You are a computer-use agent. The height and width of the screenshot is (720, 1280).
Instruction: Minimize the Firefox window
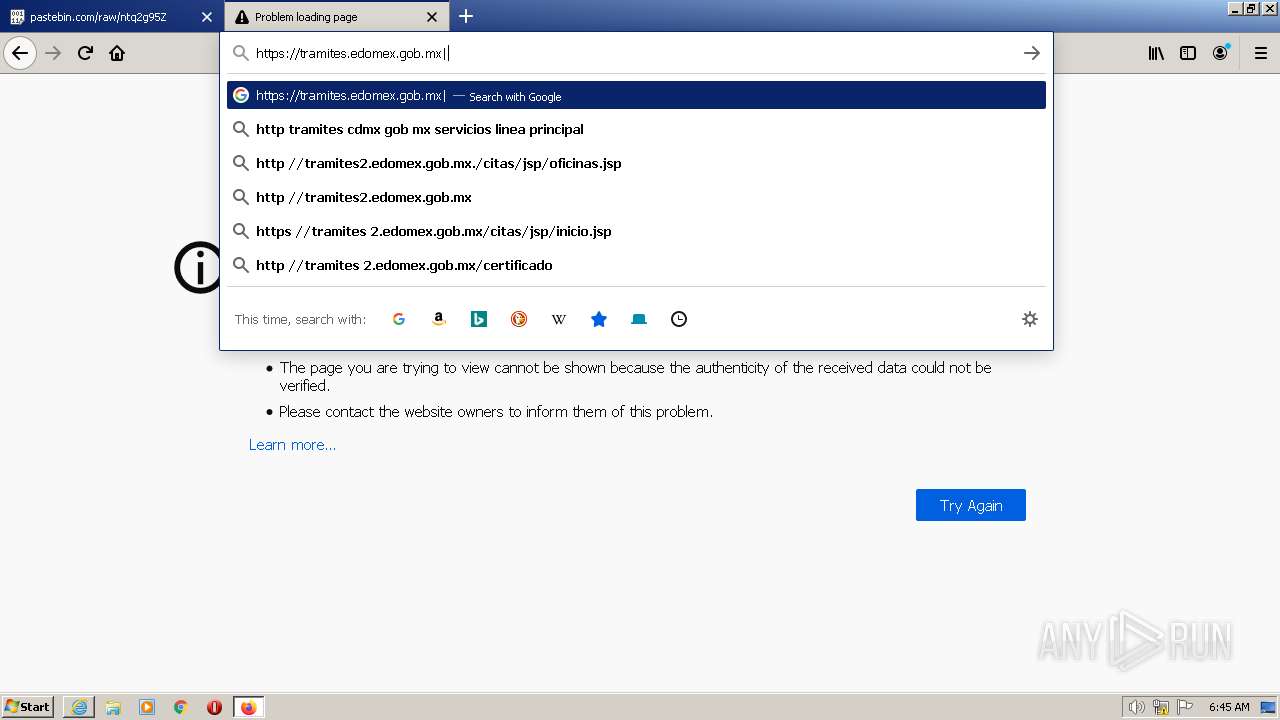point(1235,8)
